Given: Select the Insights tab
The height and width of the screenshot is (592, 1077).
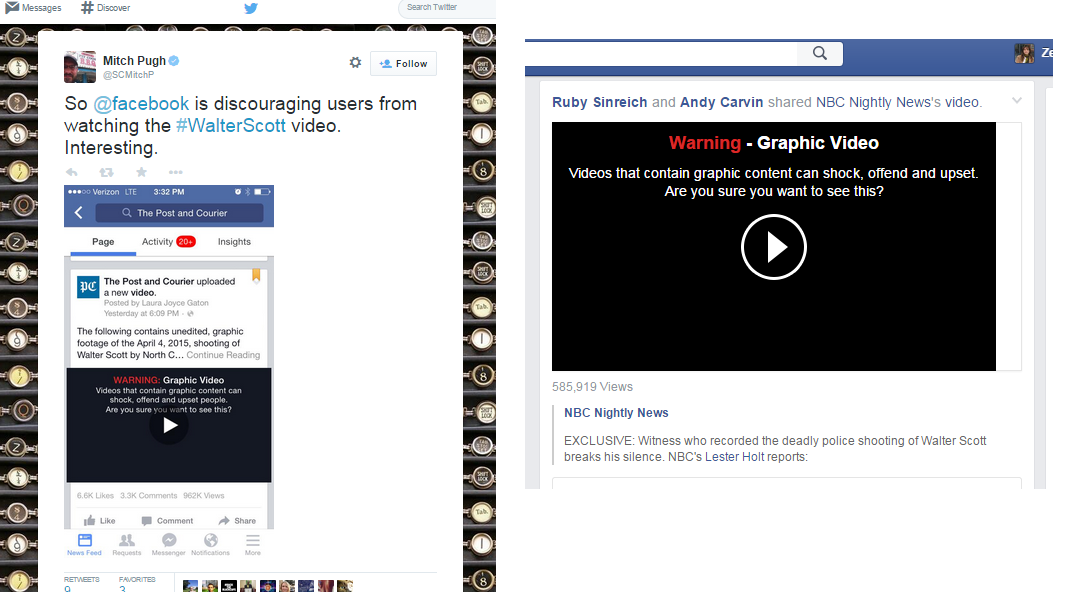Looking at the screenshot, I should coord(234,242).
